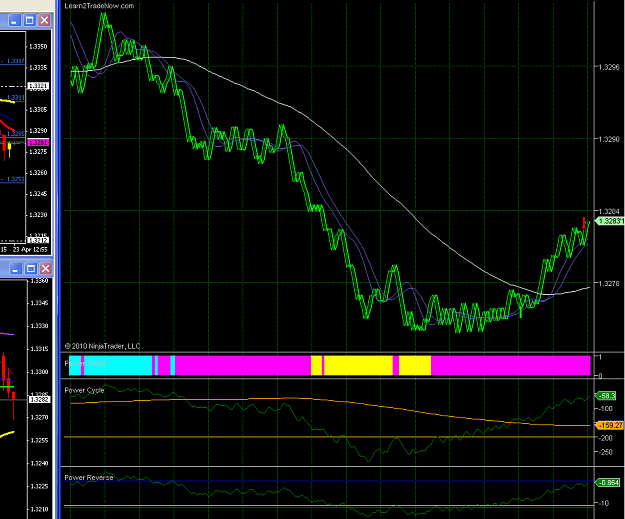This screenshot has width=625, height=519.
Task: Select the Learn2TradeNow.com chart label
Action: click(99, 6)
